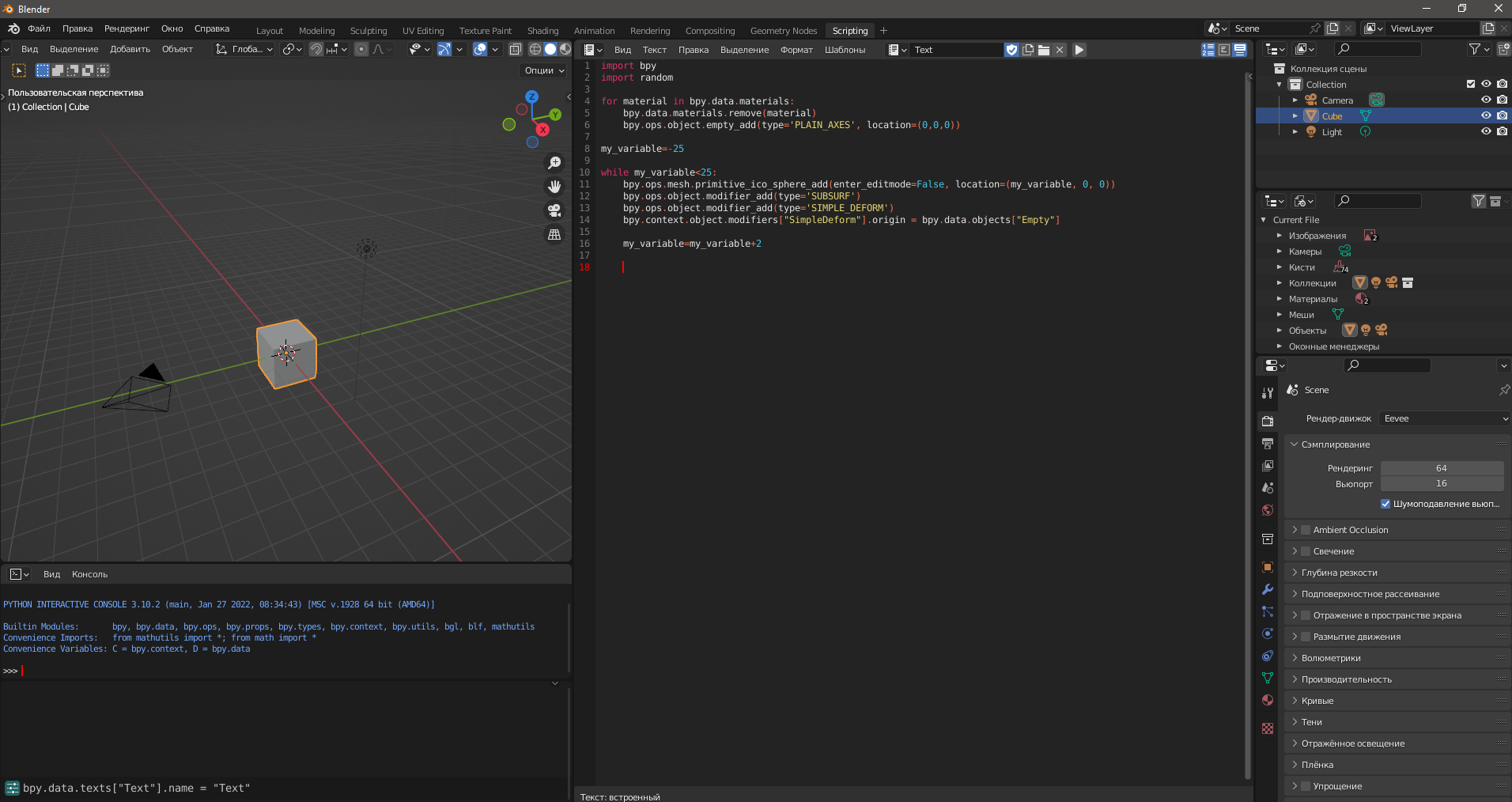Open the Physics properties tab
Screen dimensions: 1512x802
1268,634
